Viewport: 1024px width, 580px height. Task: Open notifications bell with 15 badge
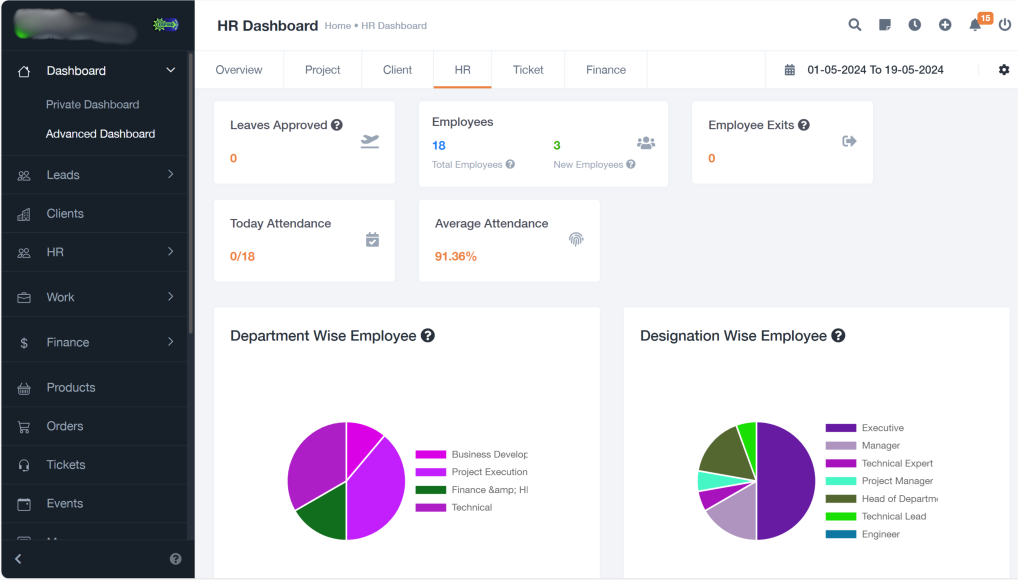(x=976, y=25)
